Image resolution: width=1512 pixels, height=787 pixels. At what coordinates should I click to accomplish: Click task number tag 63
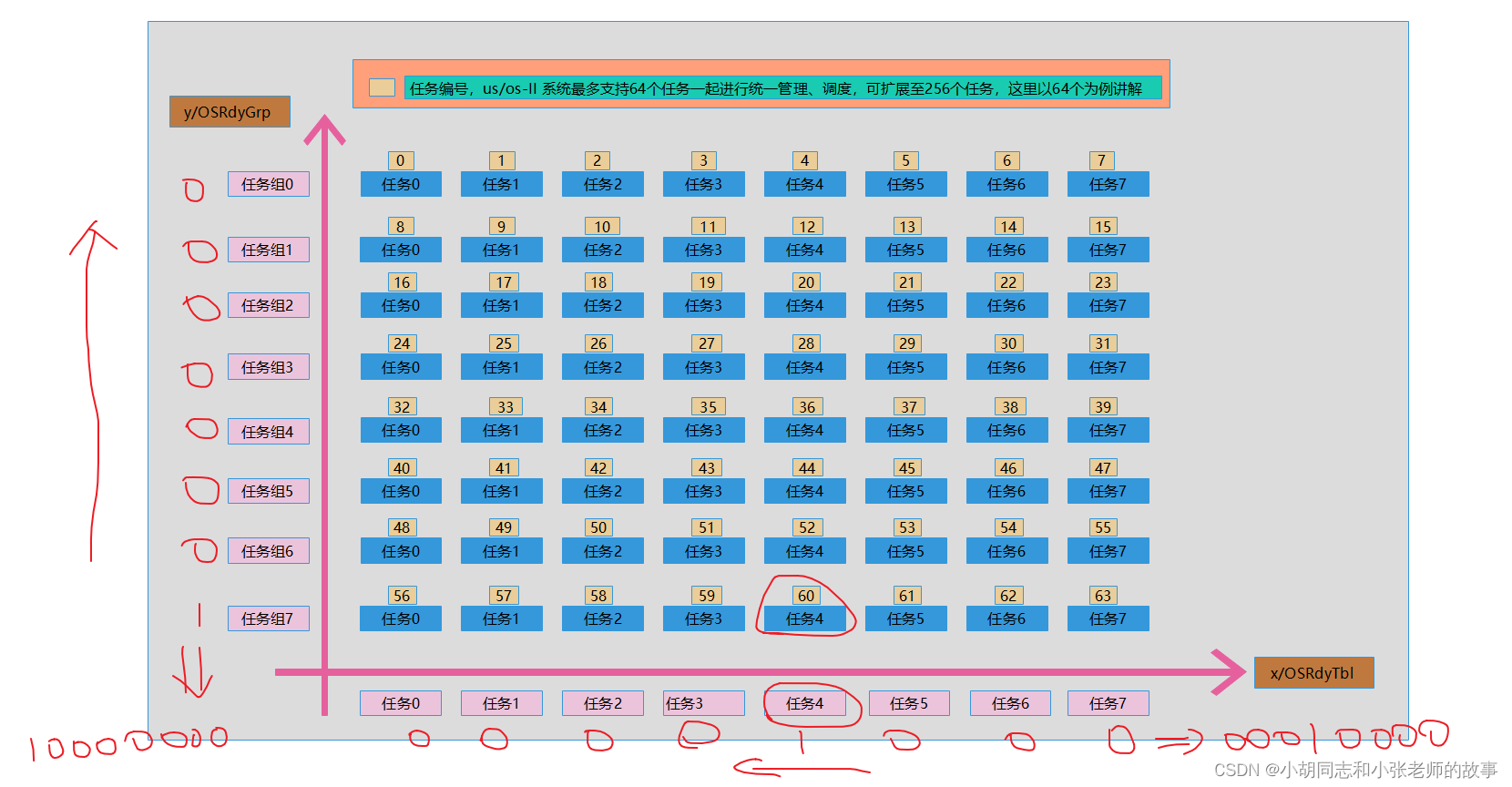tap(1103, 596)
